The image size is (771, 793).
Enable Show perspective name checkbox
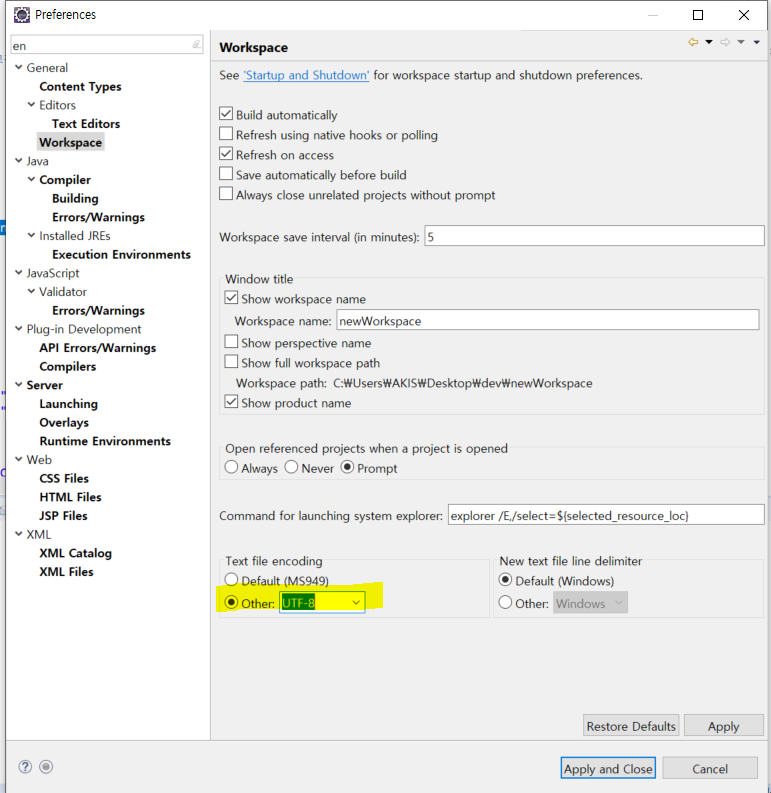click(231, 341)
